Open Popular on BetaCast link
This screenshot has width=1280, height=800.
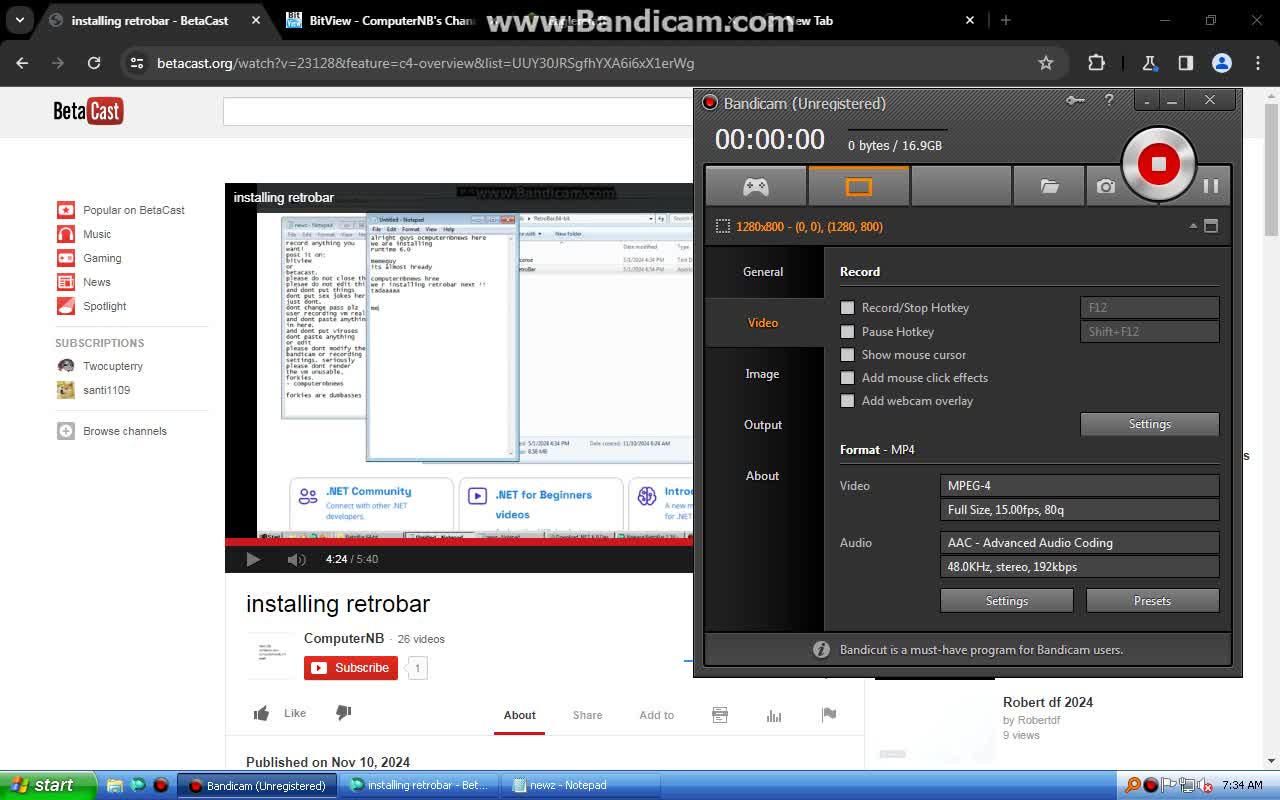[134, 210]
